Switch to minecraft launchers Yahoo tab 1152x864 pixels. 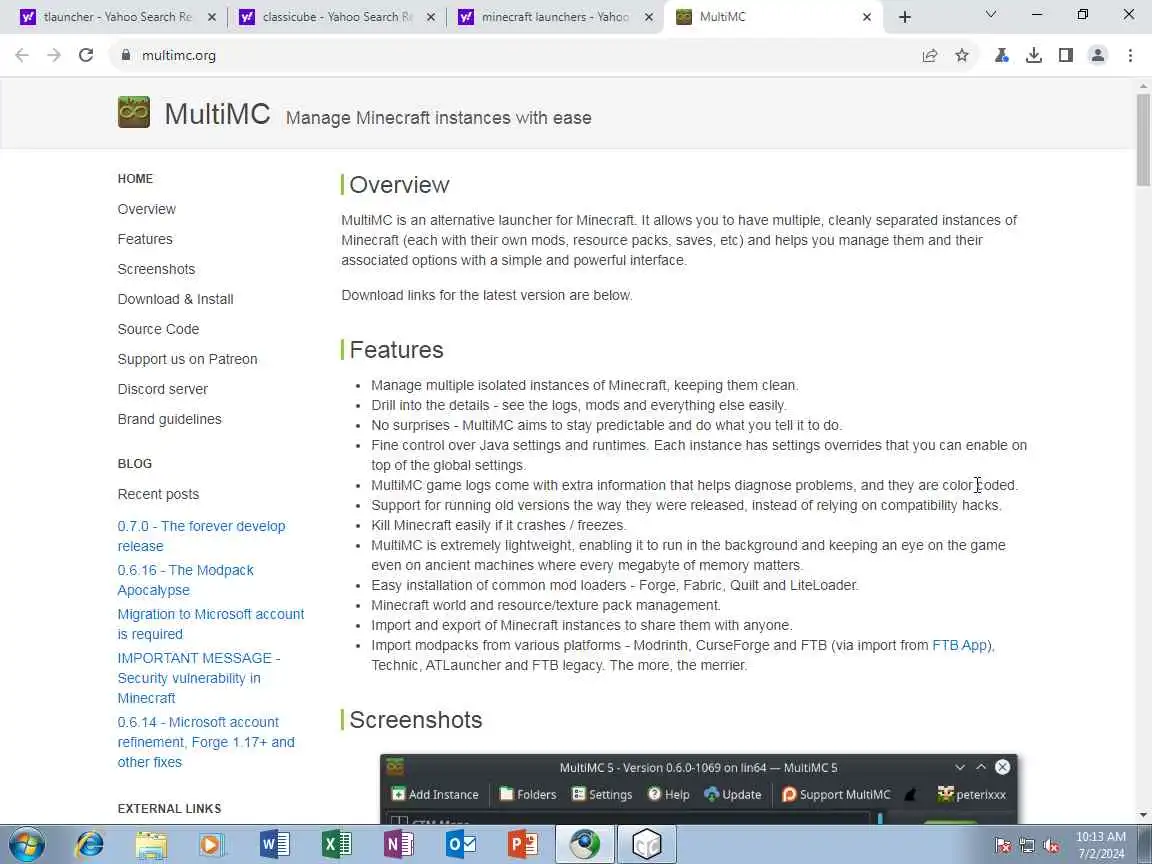coord(555,17)
